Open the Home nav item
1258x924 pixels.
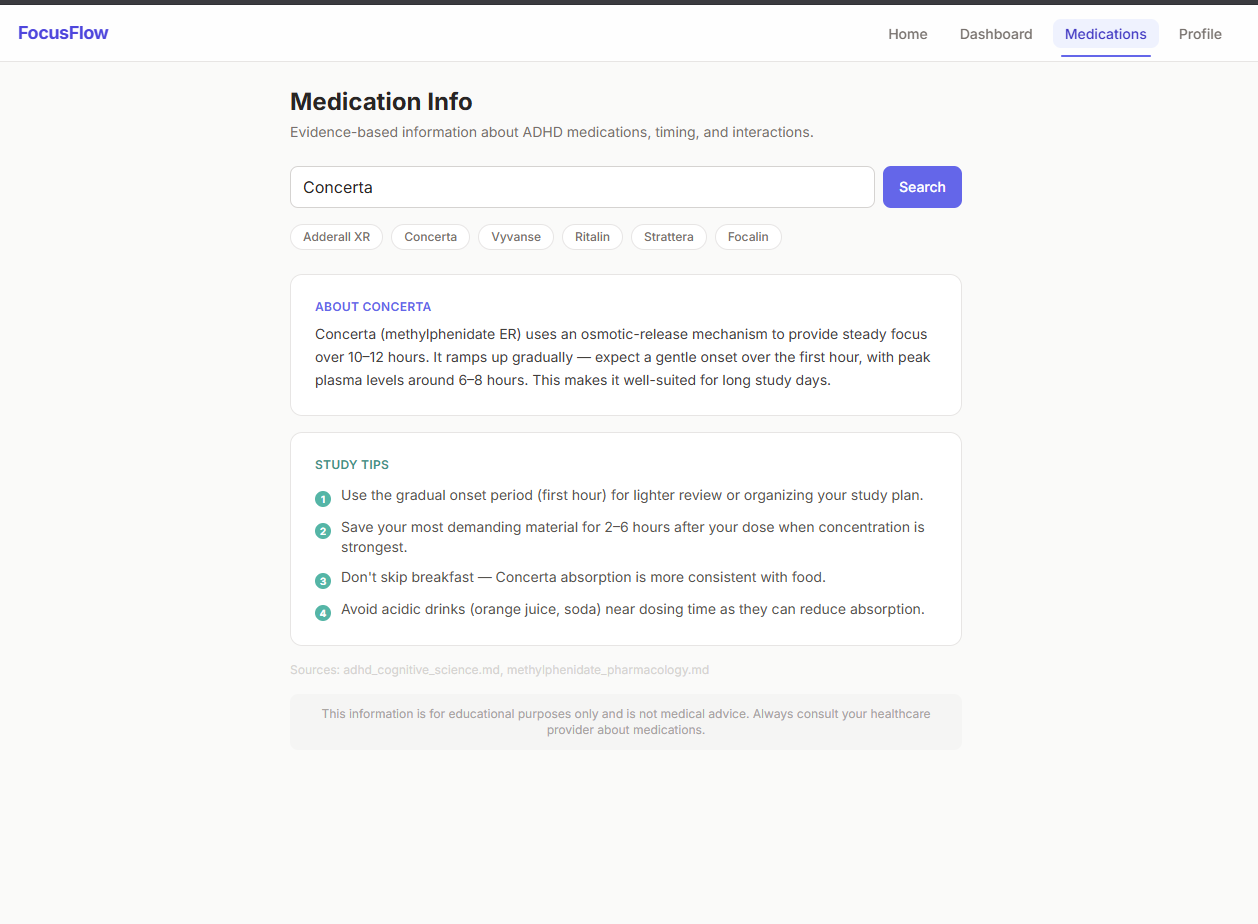tap(908, 34)
